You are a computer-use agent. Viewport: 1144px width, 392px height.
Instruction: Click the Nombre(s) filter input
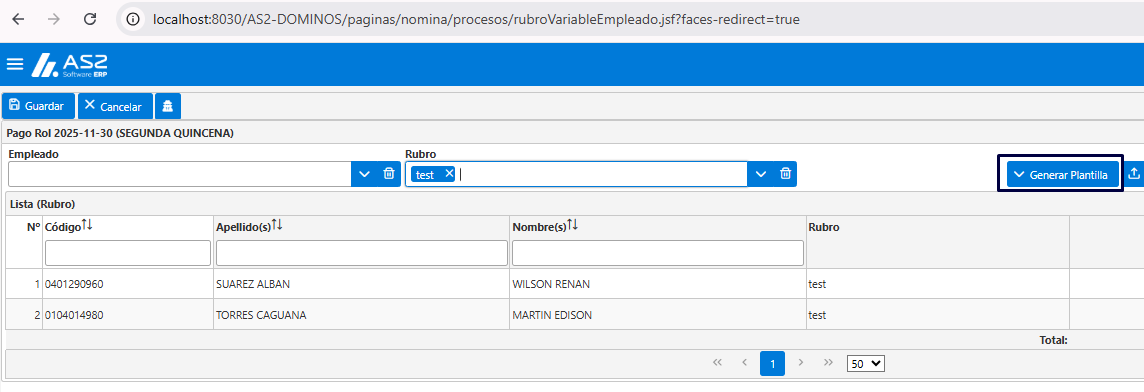[658, 253]
